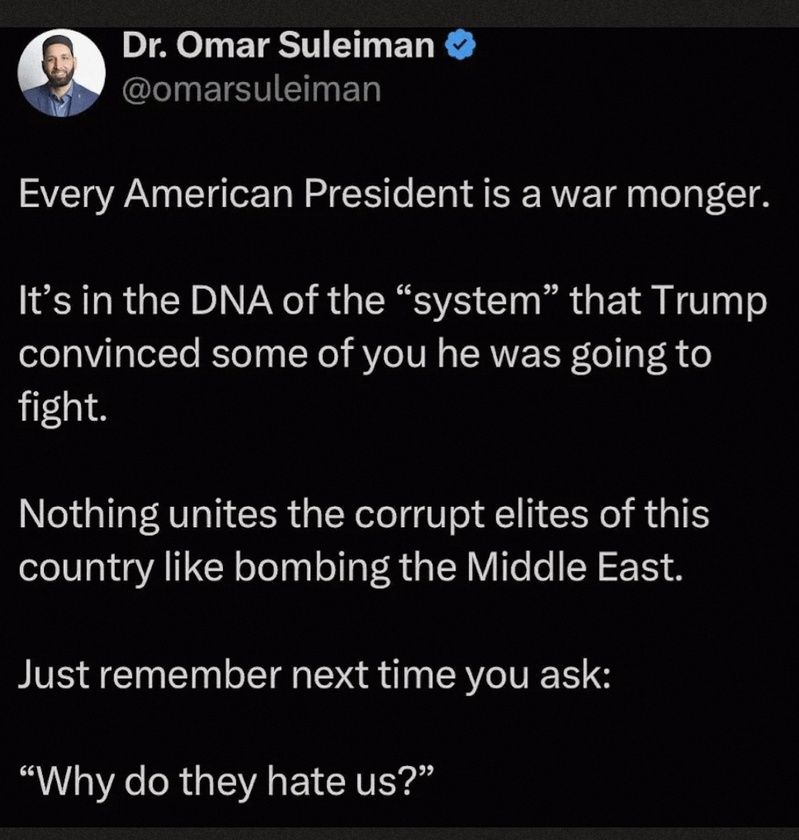Viewport: 799px width, 840px height.
Task: Select the line 'Every American President is a war monger.'
Action: (394, 195)
